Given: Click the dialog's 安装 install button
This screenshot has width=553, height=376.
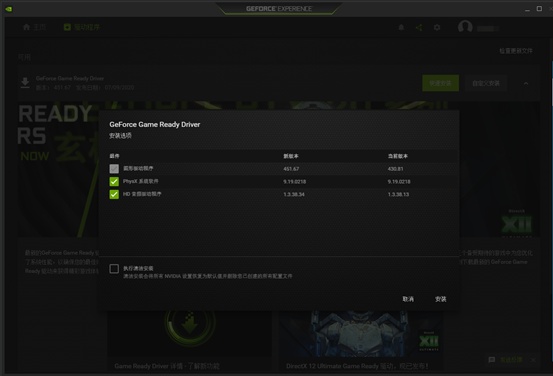Looking at the screenshot, I should 440,299.
